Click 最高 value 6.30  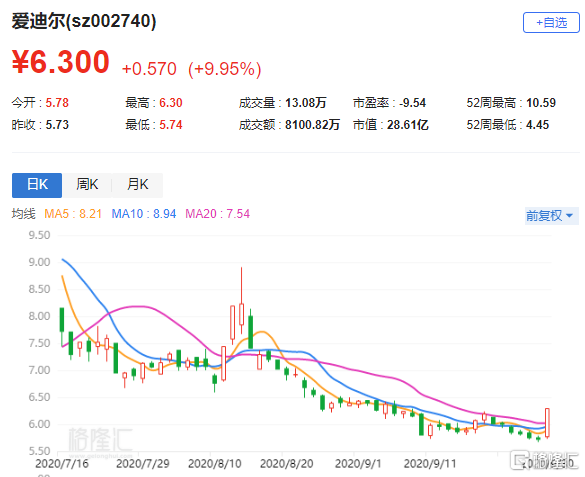click(171, 103)
